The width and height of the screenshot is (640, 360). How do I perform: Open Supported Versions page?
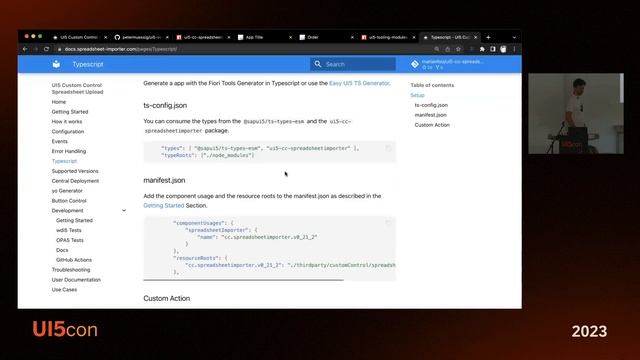click(x=75, y=171)
